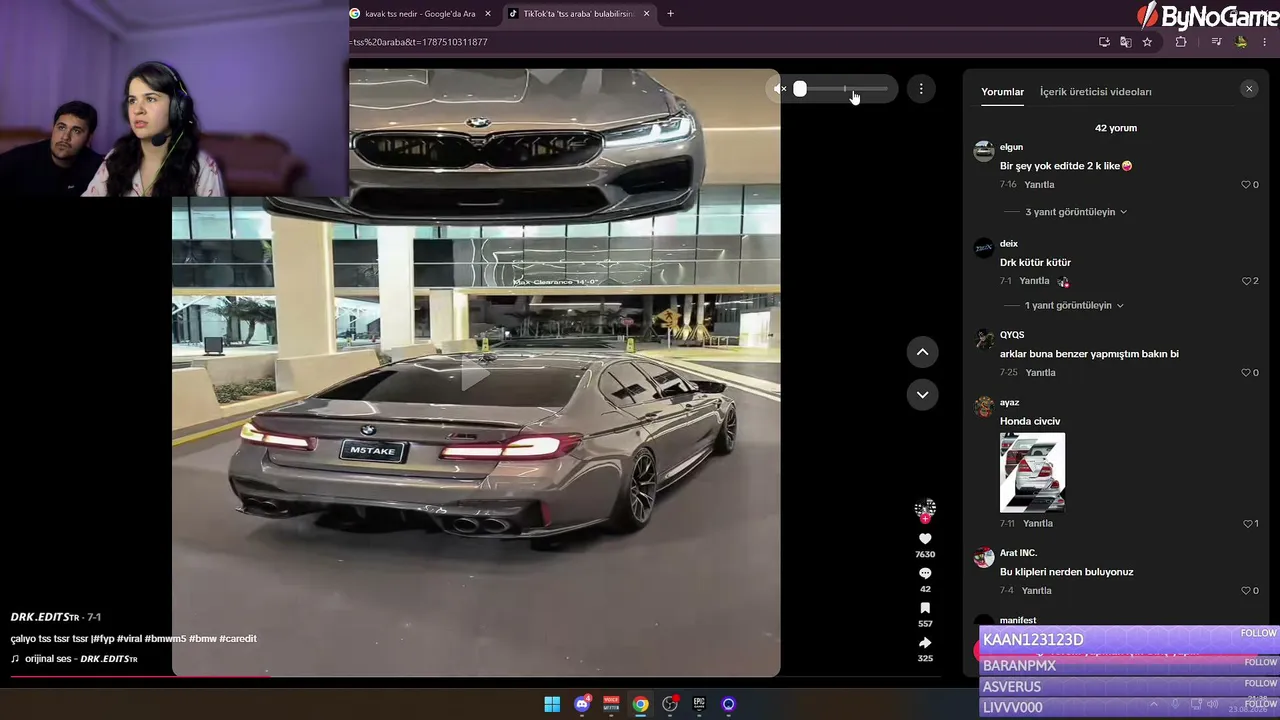The image size is (1280, 720).
Task: Open the image in ayaz's comment
Action: click(1032, 472)
